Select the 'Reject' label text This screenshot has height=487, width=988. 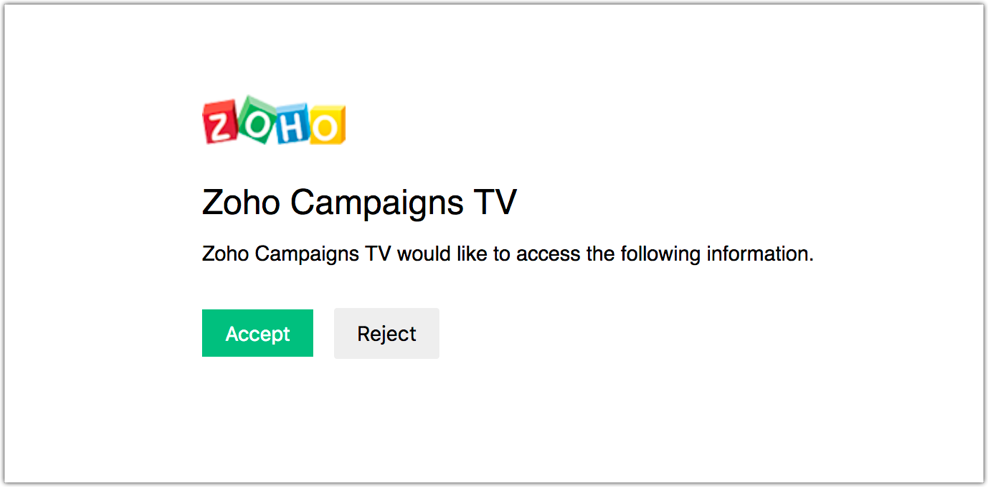pyautogui.click(x=386, y=334)
